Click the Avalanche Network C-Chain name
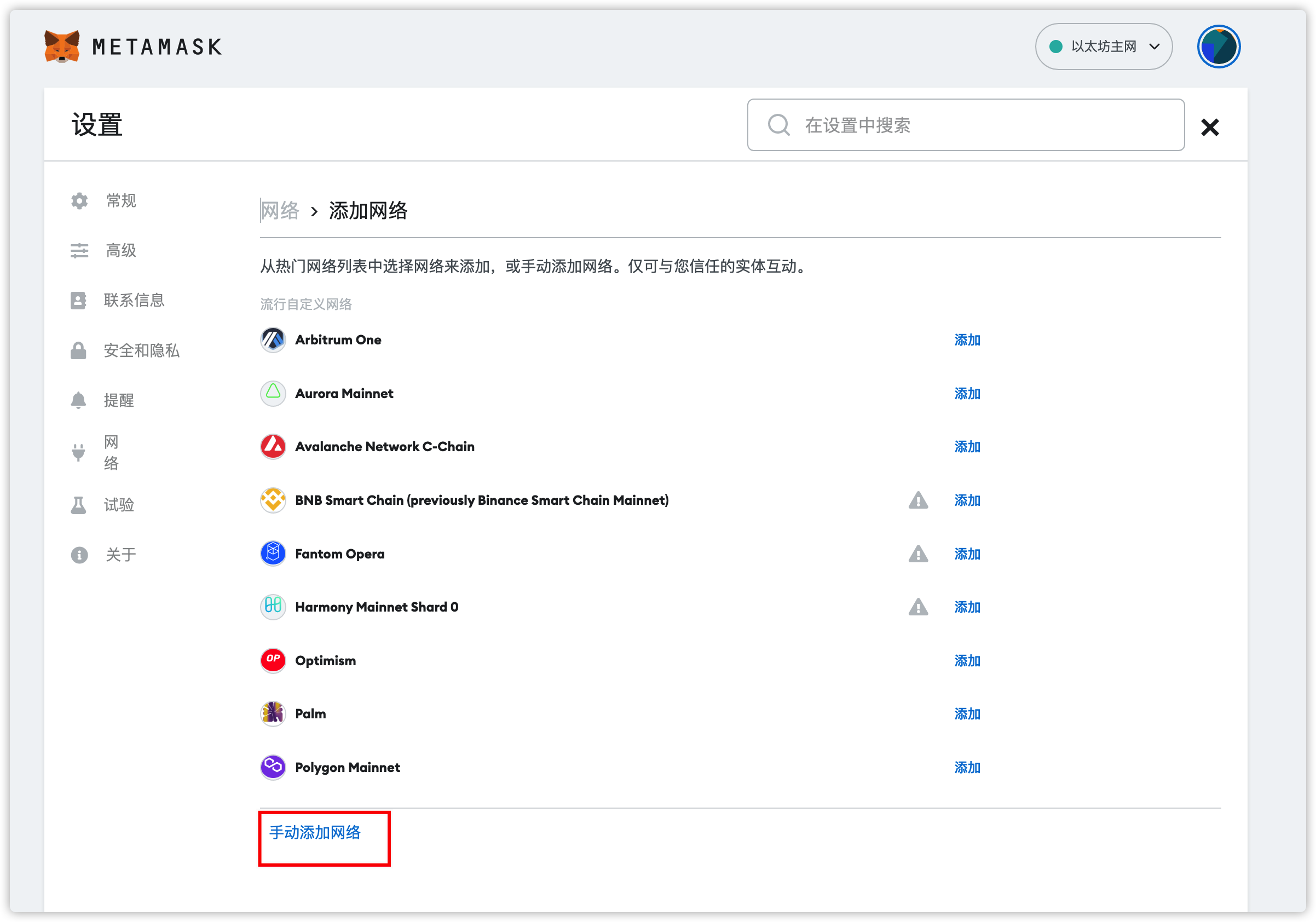Viewport: 1316px width, 922px height. tap(385, 447)
